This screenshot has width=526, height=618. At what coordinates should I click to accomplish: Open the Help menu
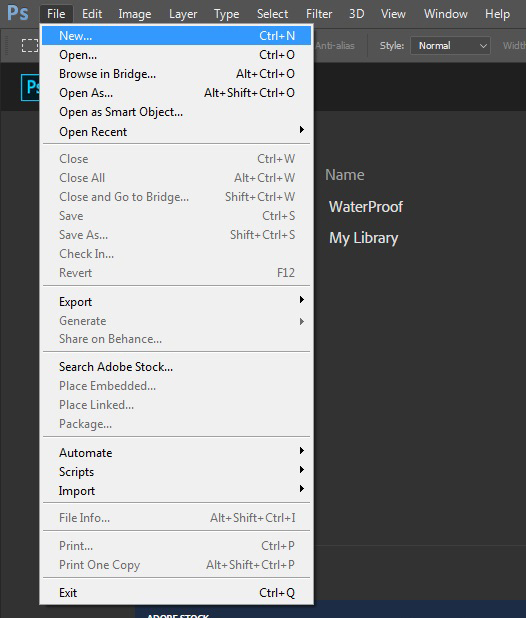pos(497,14)
